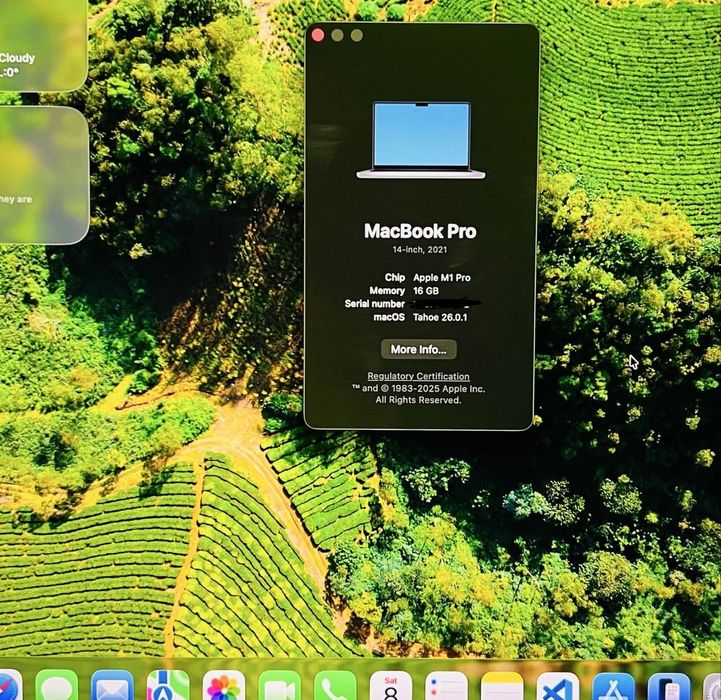Image resolution: width=721 pixels, height=700 pixels.
Task: Launch the Photos app from the dock
Action: tap(224, 685)
